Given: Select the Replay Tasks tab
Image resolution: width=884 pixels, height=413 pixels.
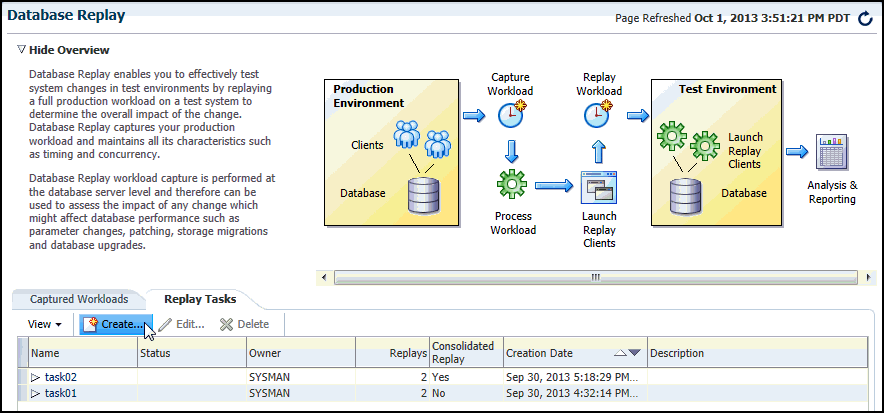Looking at the screenshot, I should coord(200,299).
